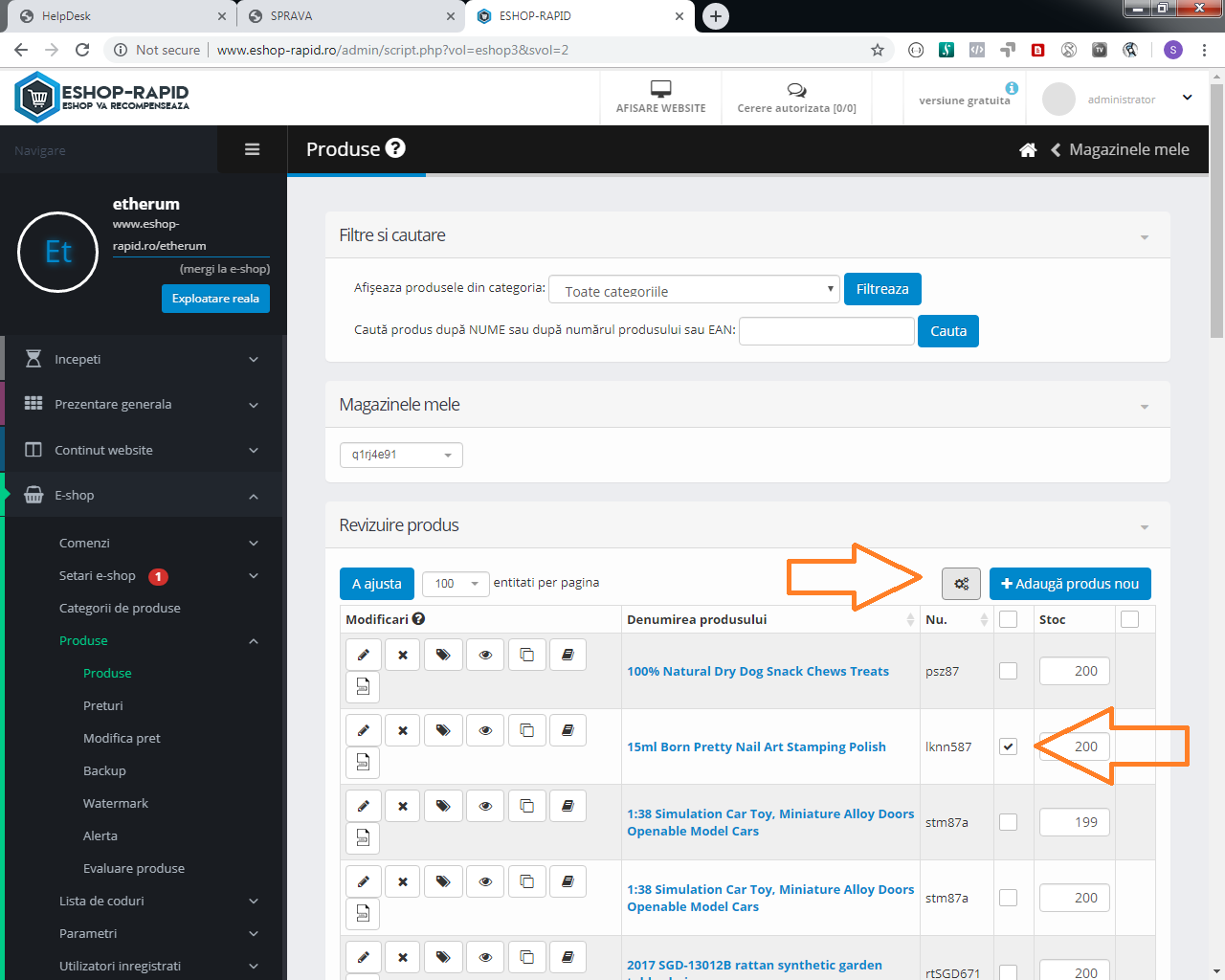Tick checkbox for product psz87
The height and width of the screenshot is (980, 1225).
[1008, 671]
